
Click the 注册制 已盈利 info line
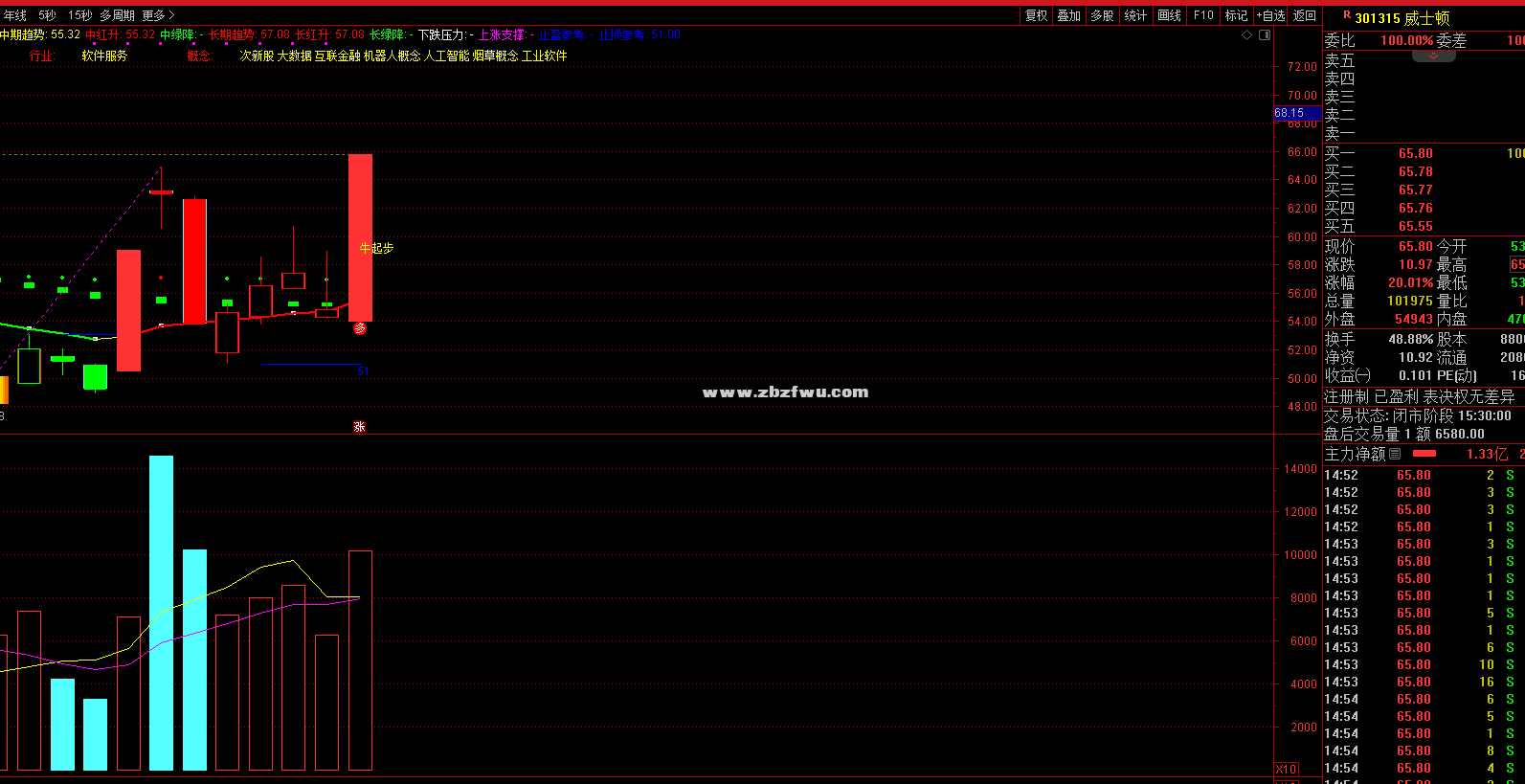pos(1420,396)
